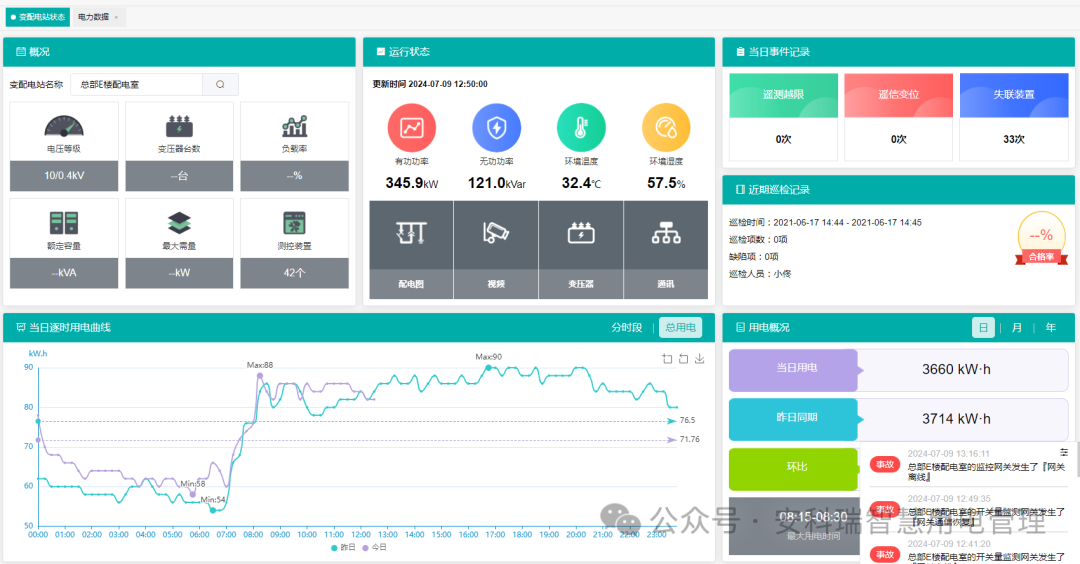Viewport: 1080px width, 564px height.
Task: Toggle the 昨日 legend series
Action: click(x=343, y=547)
